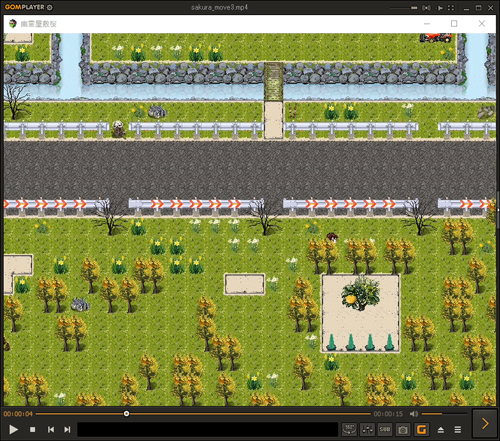Open the SUB subtitle settings
The image size is (500, 441).
385,429
